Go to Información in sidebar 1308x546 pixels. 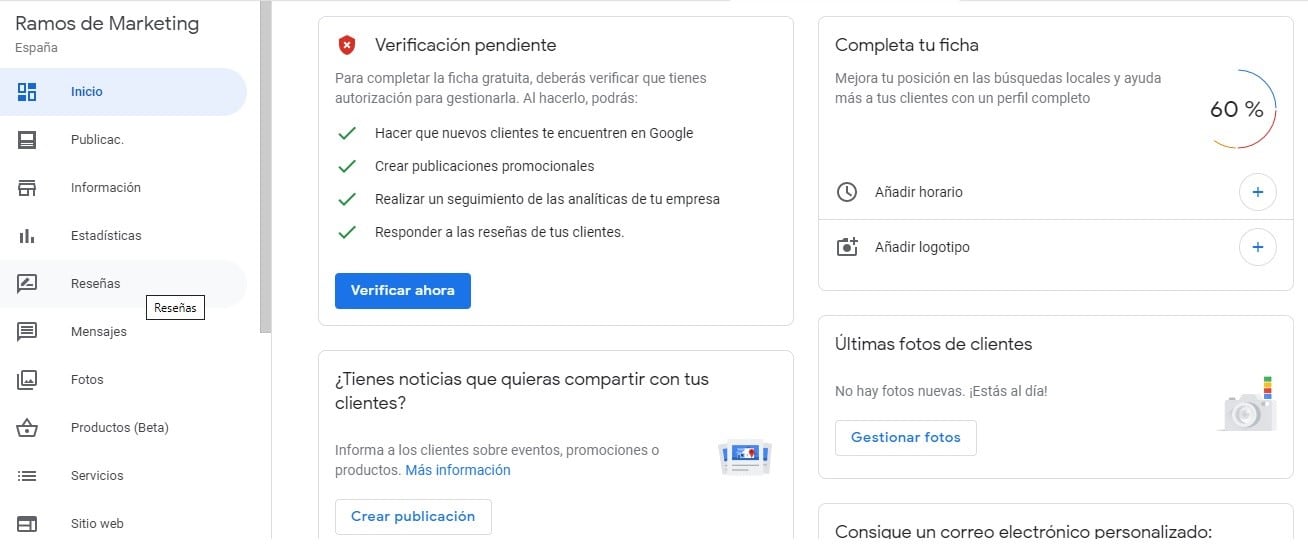coord(123,188)
